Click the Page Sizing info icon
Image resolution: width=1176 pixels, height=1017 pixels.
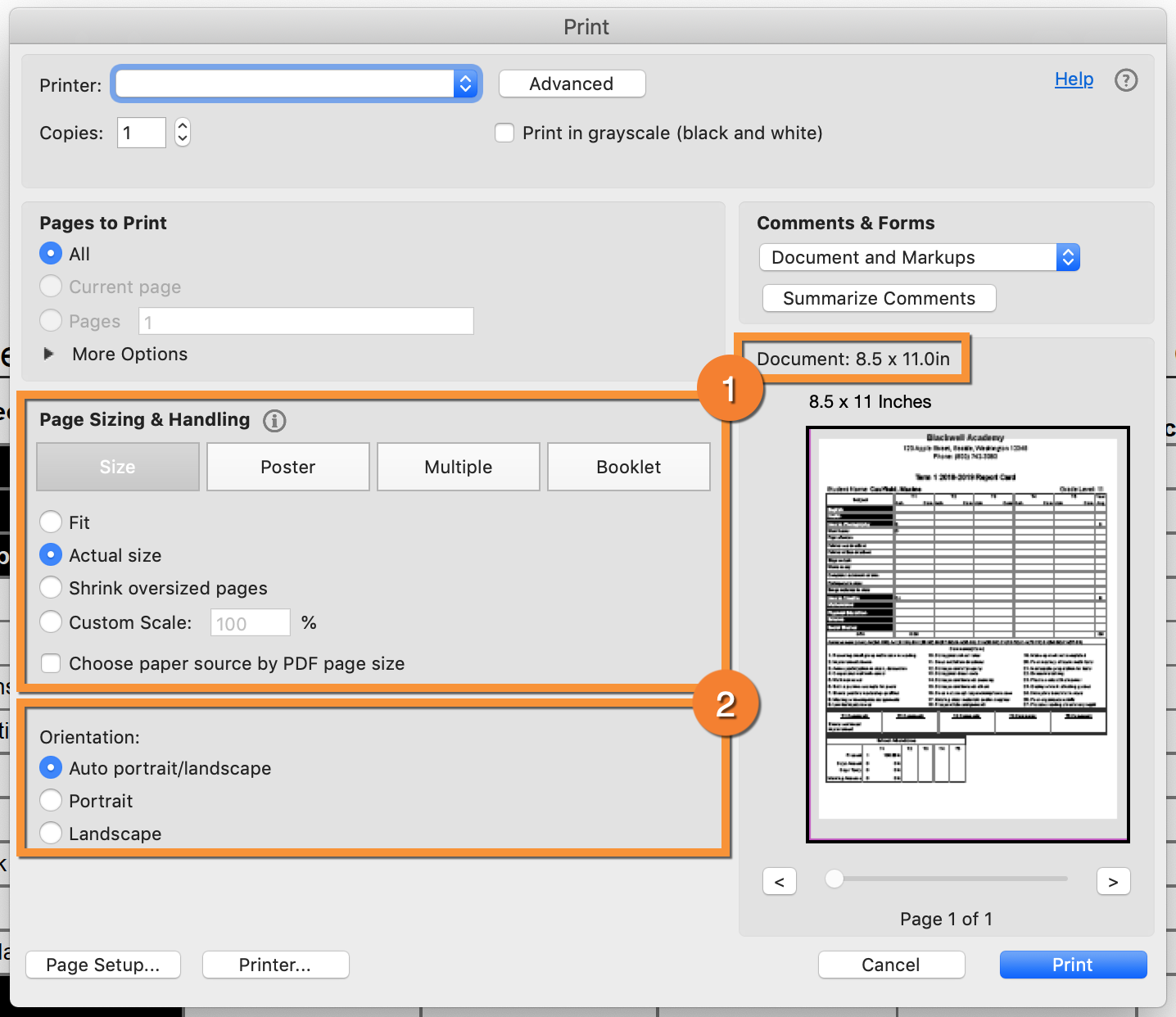(274, 421)
